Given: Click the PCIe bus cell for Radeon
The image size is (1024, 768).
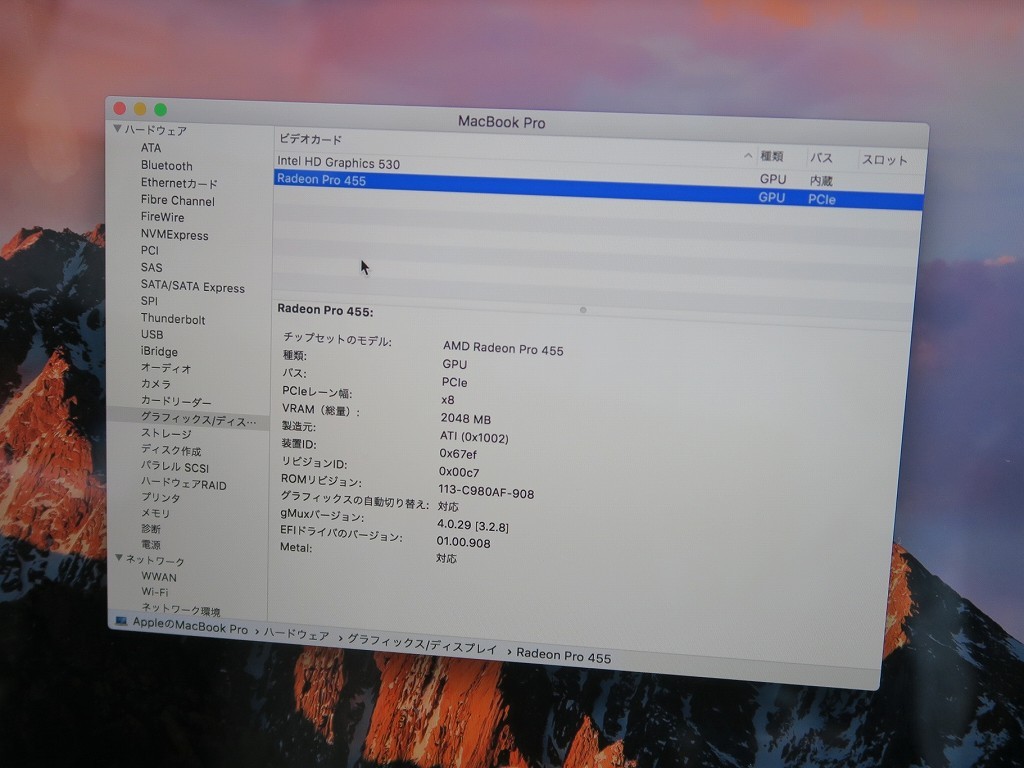Looking at the screenshot, I should click(x=822, y=199).
